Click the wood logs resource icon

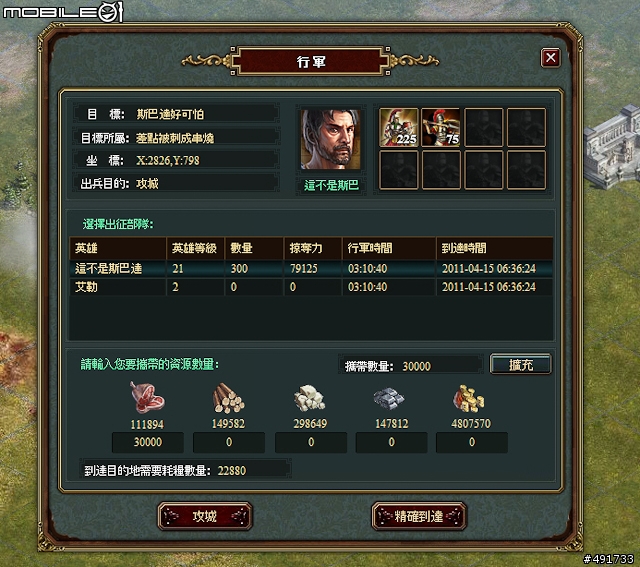click(x=229, y=398)
